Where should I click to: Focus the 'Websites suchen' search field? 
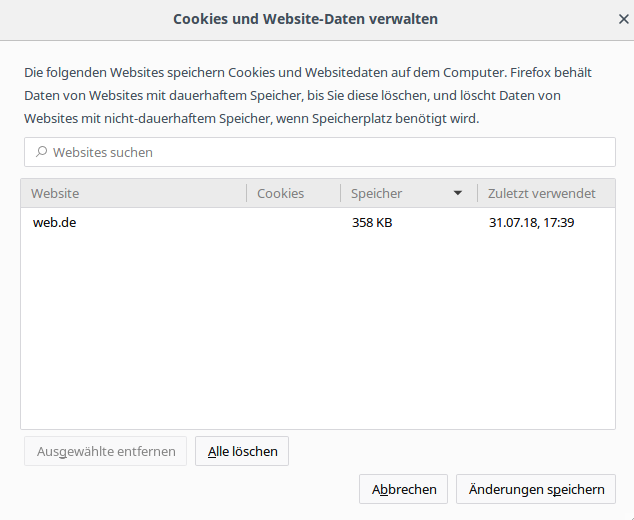(320, 152)
